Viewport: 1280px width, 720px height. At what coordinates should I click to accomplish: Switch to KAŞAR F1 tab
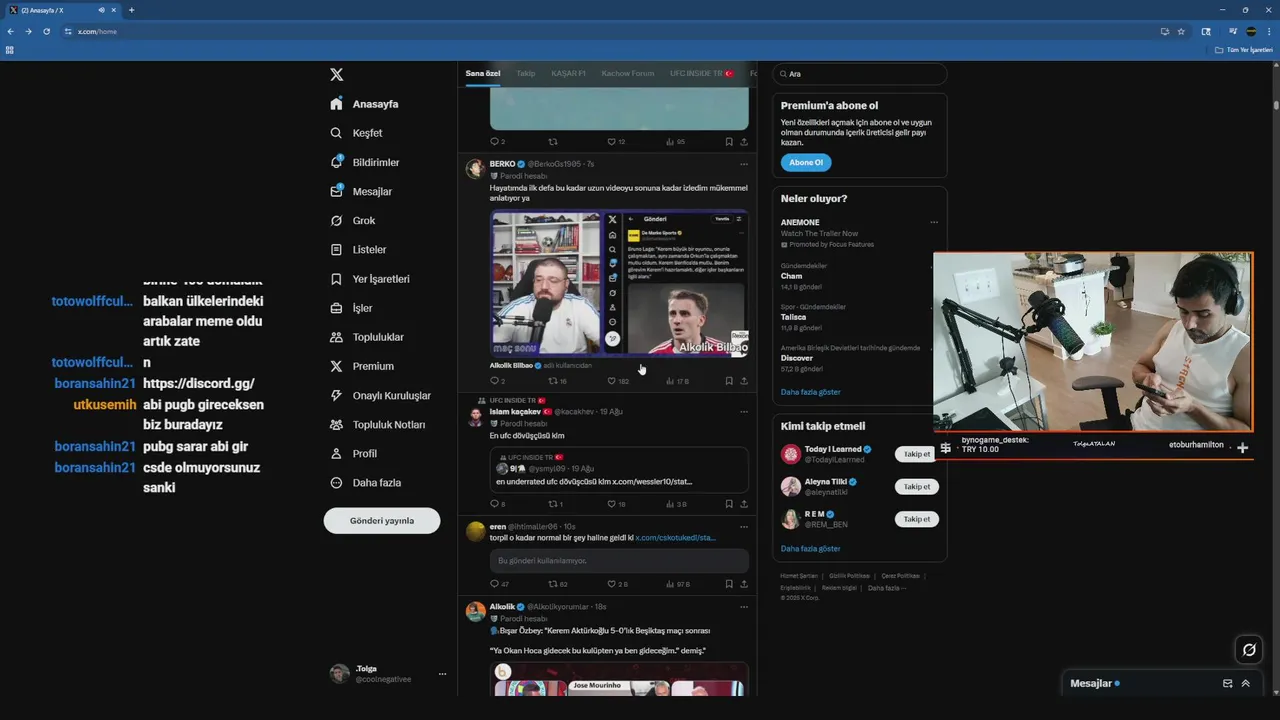[x=568, y=73]
